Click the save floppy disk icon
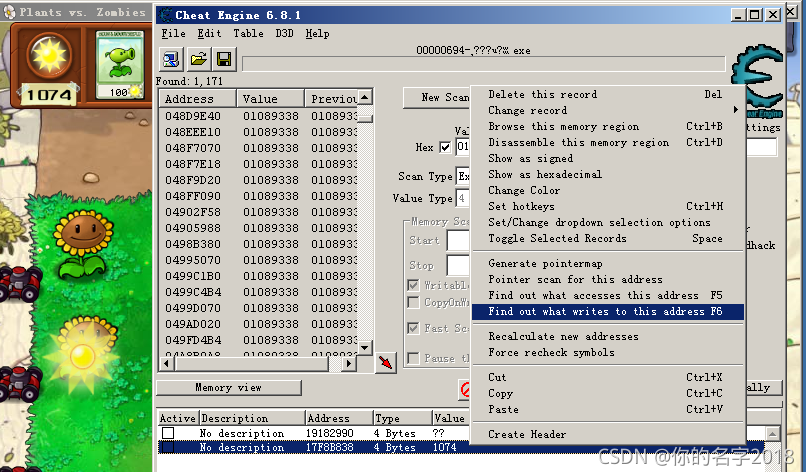Viewport: 806px width, 472px height. point(224,59)
